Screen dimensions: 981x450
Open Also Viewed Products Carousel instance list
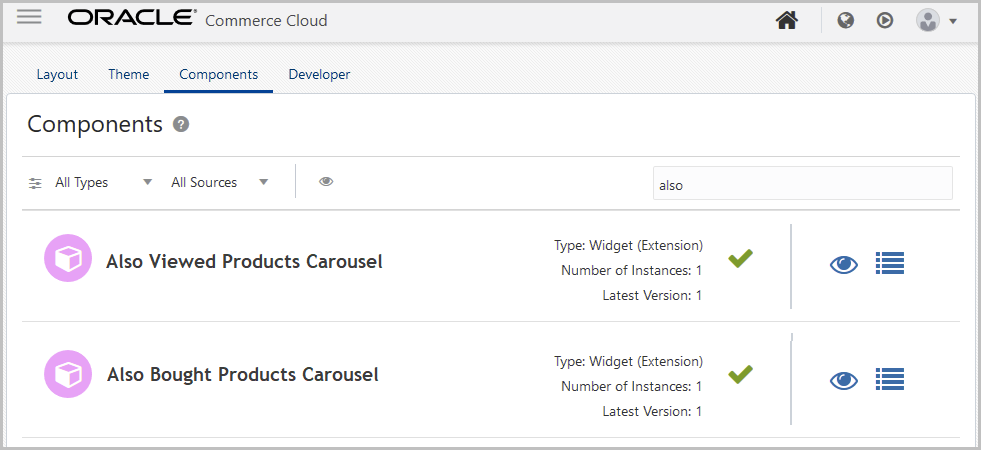click(x=890, y=263)
